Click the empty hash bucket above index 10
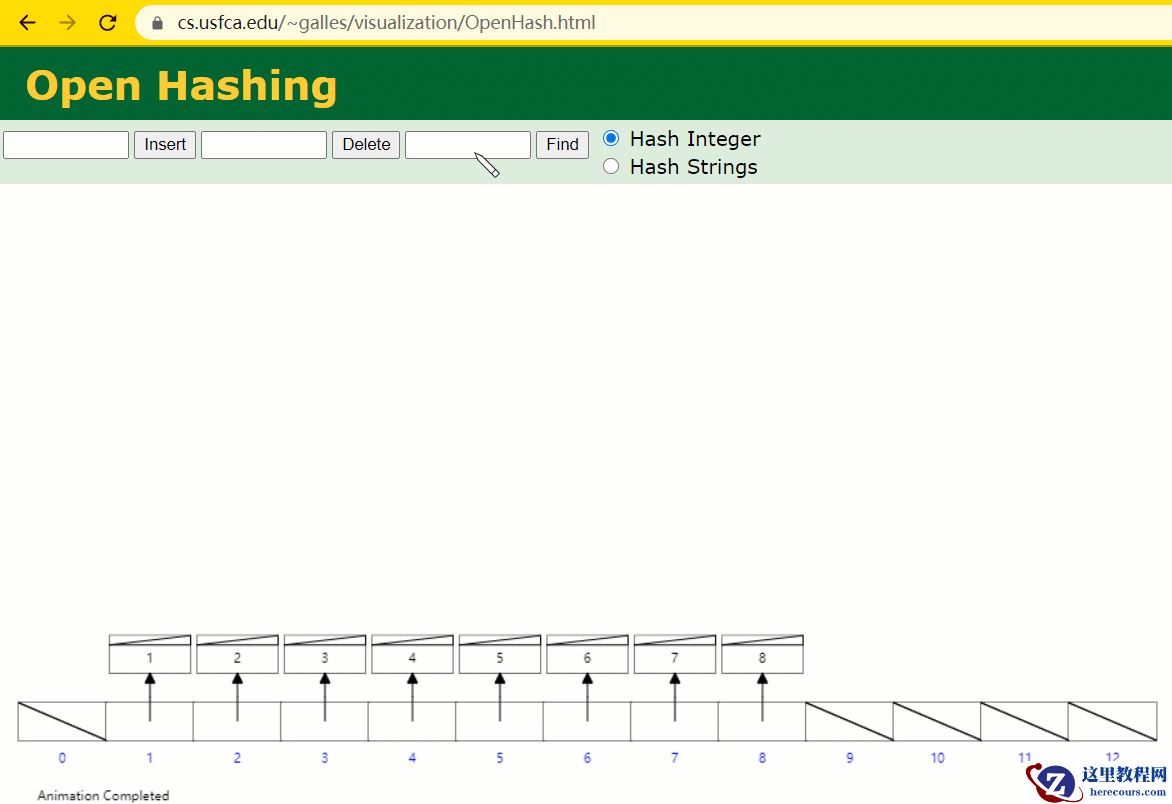Viewport: 1172px width, 804px height. click(x=937, y=721)
